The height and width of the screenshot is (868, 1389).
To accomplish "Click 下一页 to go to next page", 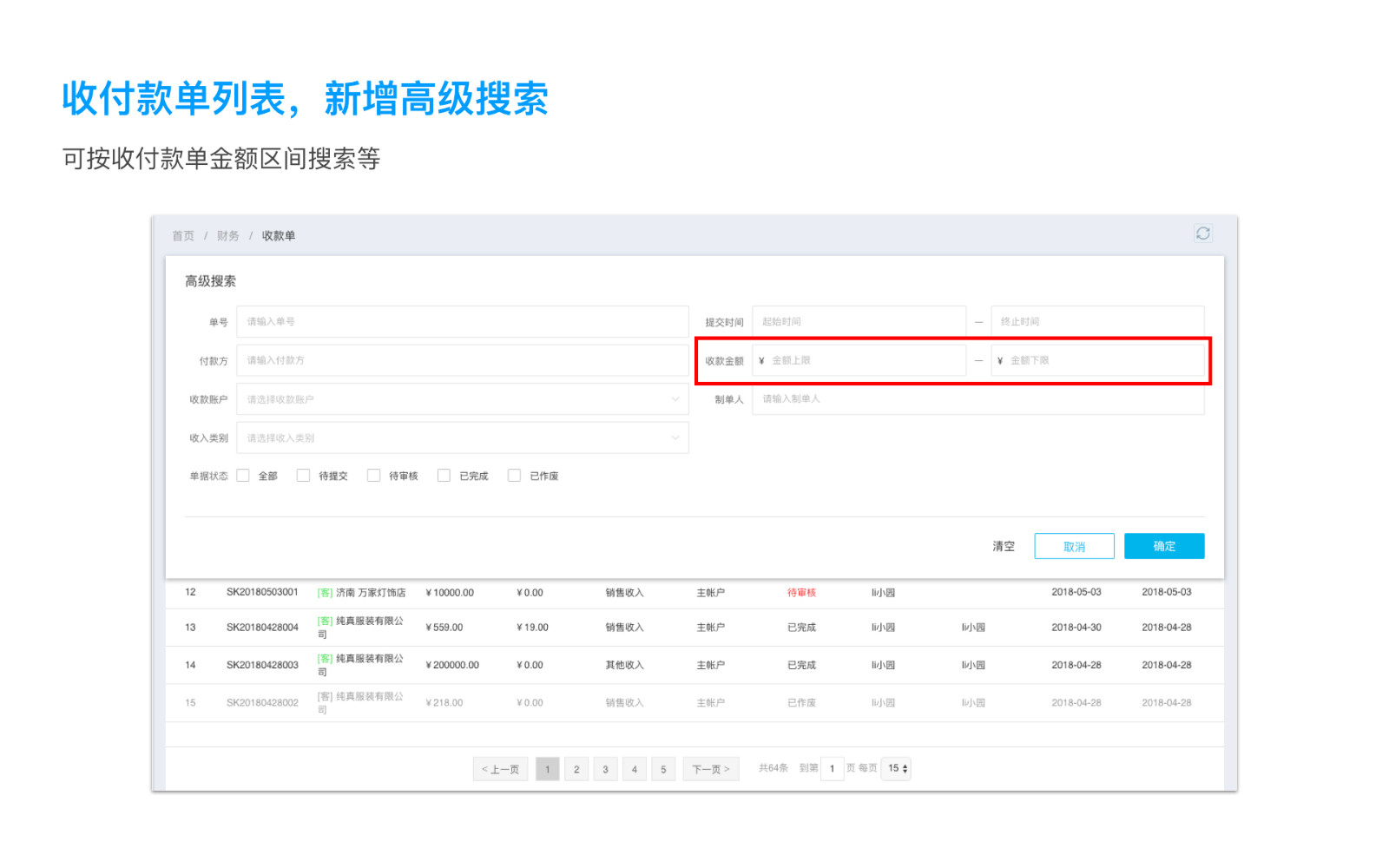I will point(710,769).
